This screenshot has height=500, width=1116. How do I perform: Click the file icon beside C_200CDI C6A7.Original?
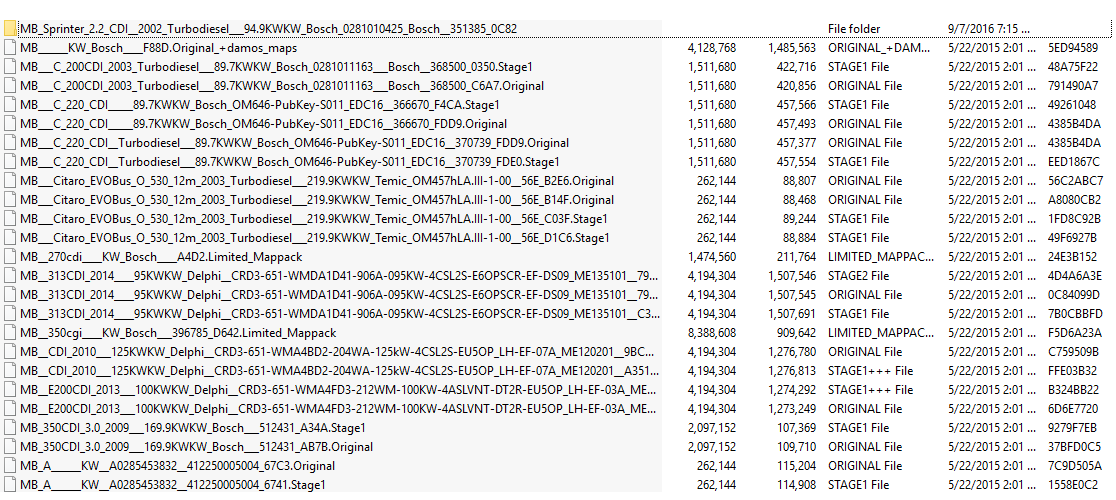tap(9, 86)
